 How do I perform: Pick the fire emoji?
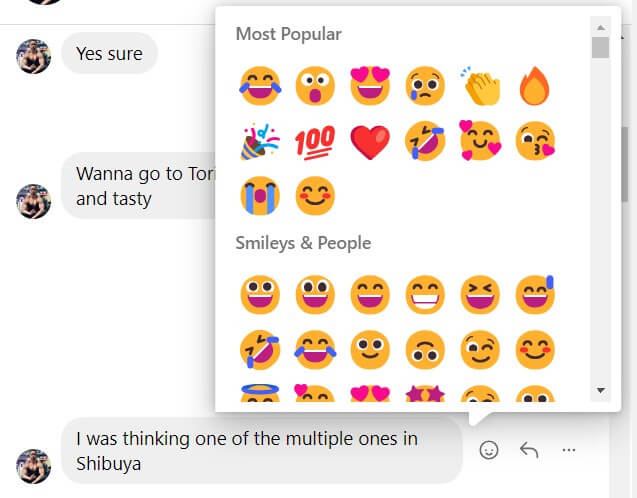[x=534, y=87]
